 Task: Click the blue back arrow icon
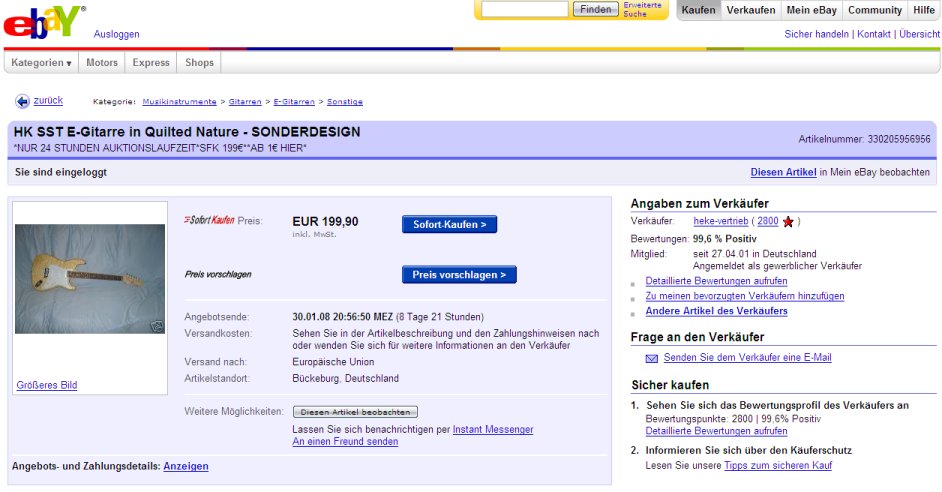click(22, 102)
